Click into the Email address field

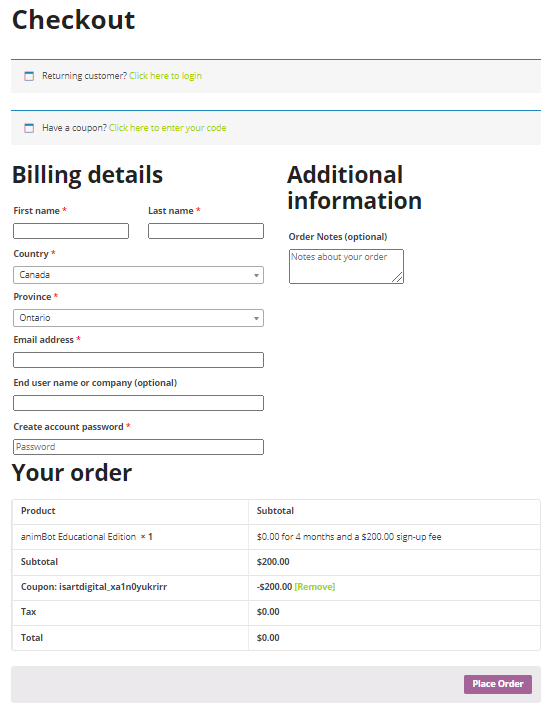coord(139,360)
